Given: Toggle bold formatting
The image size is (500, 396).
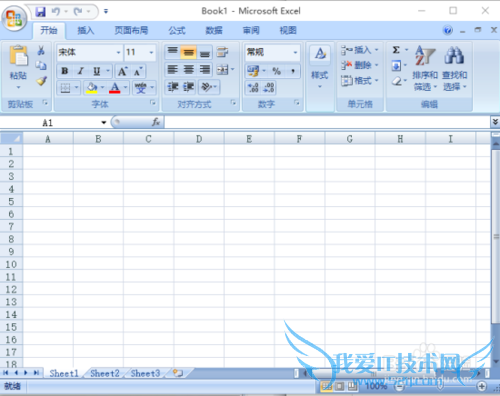Looking at the screenshot, I should coord(65,71).
